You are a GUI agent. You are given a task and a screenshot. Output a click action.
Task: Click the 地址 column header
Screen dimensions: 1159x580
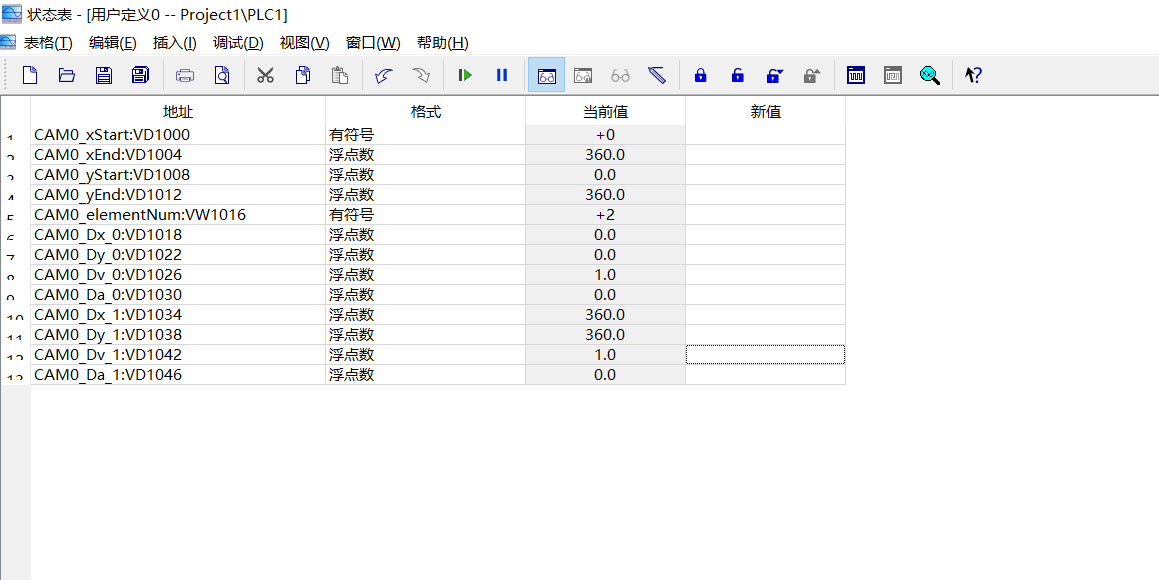(177, 112)
